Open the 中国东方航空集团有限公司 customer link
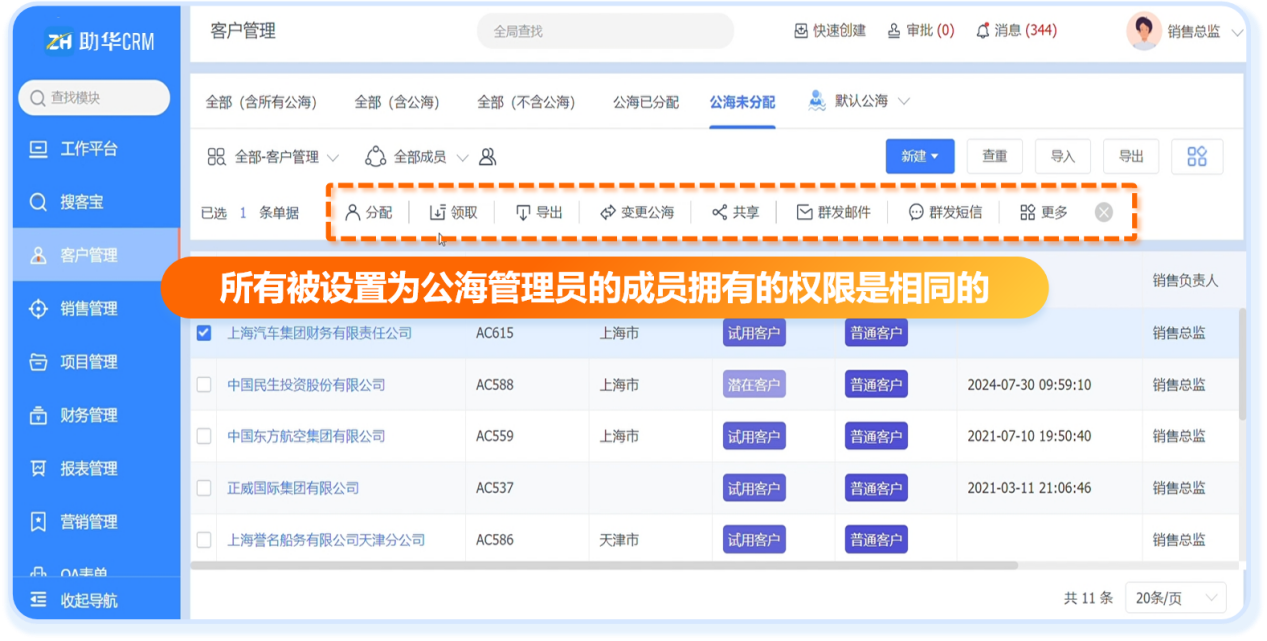This screenshot has height=641, width=1267. (x=306, y=437)
